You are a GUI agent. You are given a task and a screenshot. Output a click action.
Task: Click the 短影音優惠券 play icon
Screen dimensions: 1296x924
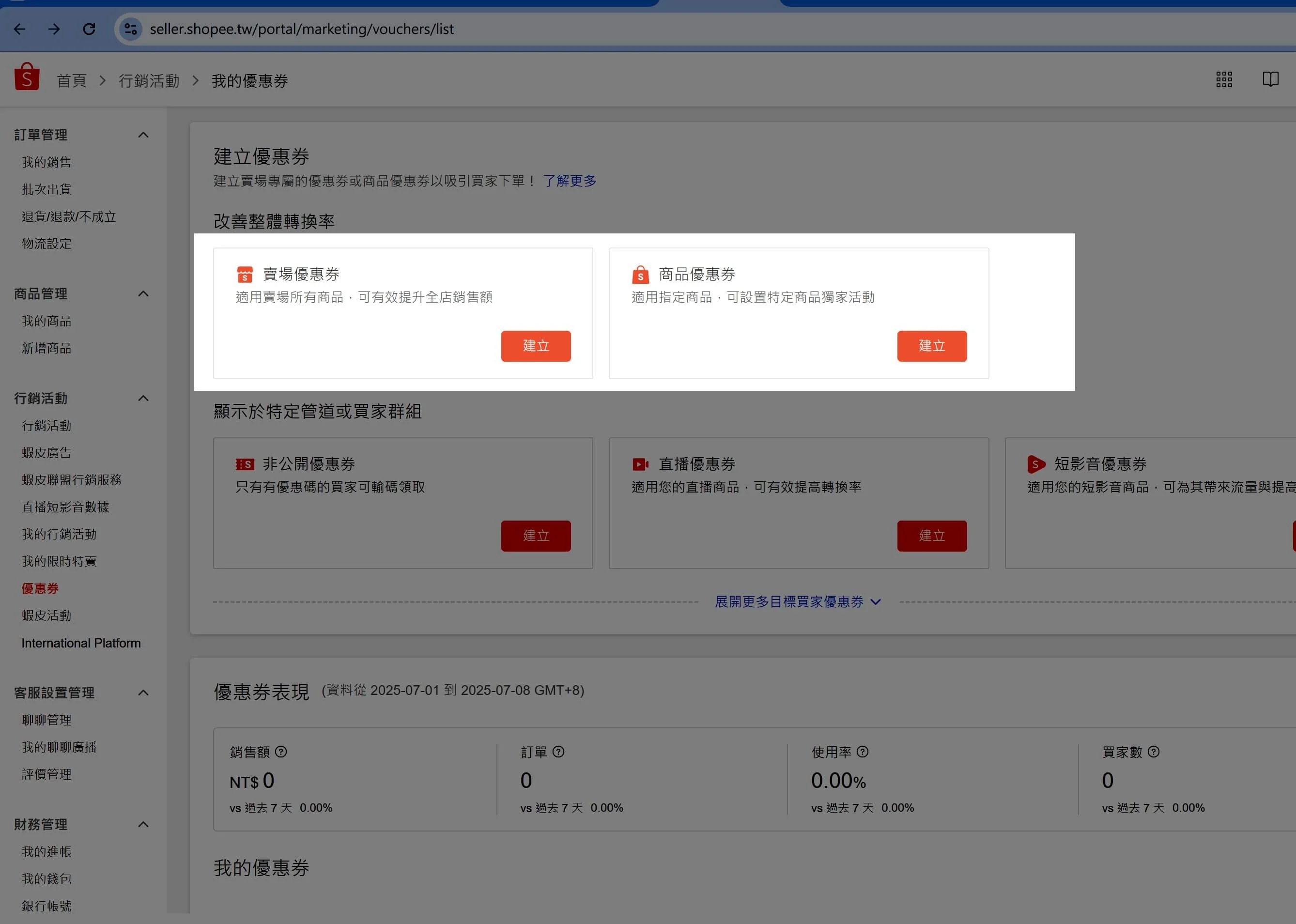pyautogui.click(x=1036, y=464)
